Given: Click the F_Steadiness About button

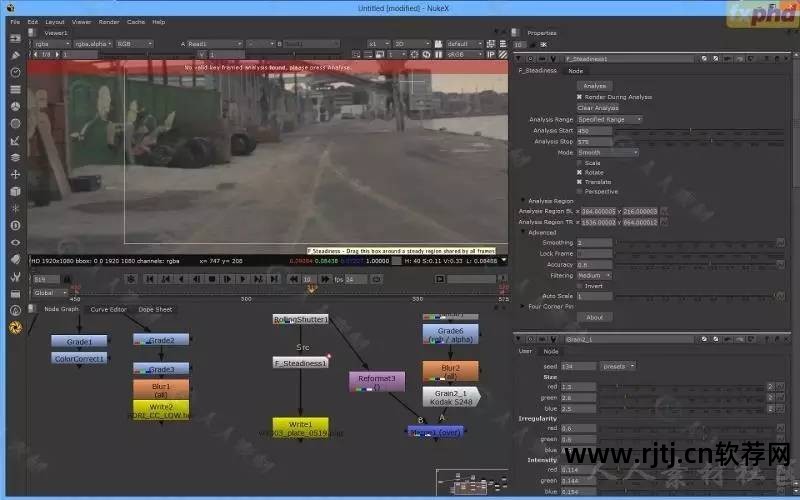Looking at the screenshot, I should point(594,317).
